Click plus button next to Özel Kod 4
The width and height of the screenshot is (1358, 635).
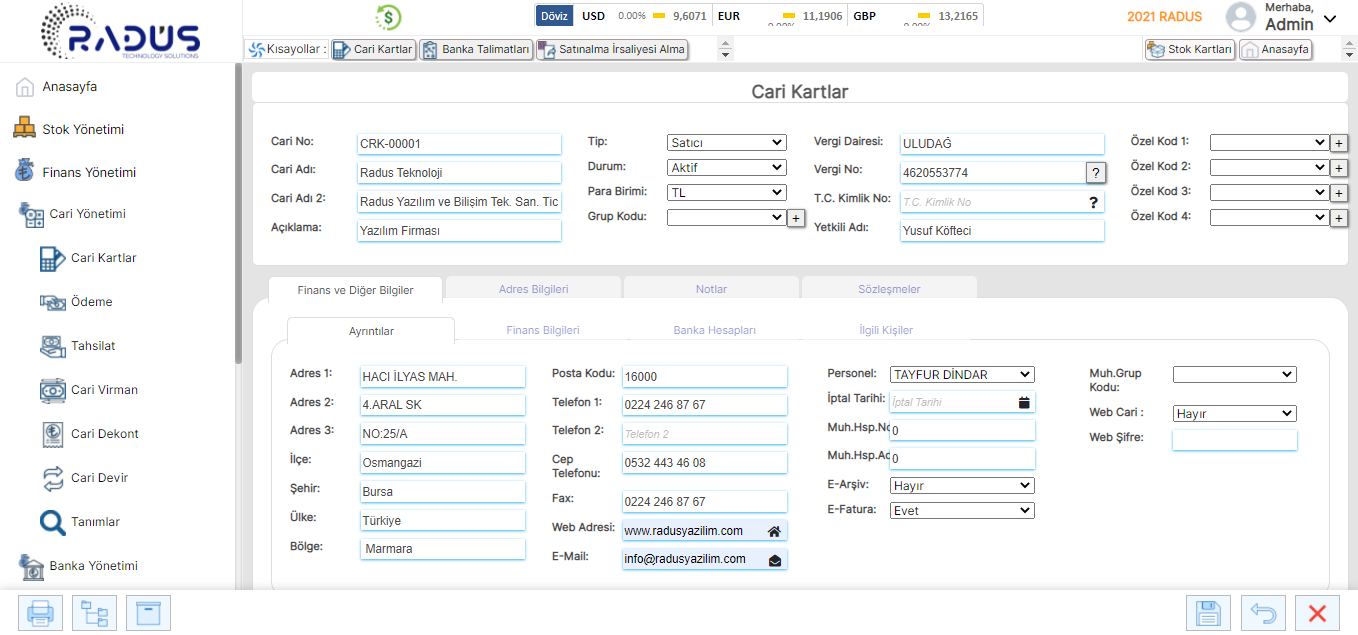pos(1339,218)
